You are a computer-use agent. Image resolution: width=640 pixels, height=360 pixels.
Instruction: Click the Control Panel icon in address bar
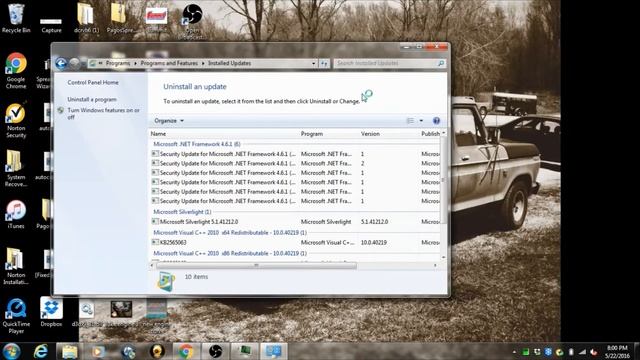pyautogui.click(x=93, y=63)
